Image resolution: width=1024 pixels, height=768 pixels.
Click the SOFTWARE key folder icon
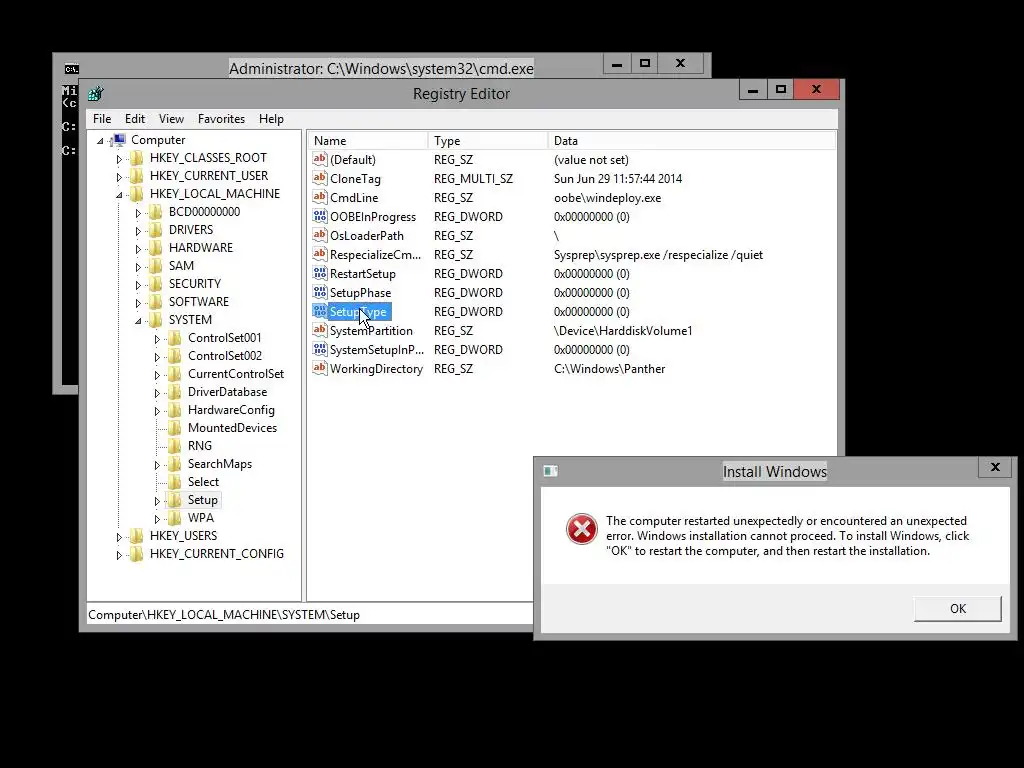click(x=156, y=302)
